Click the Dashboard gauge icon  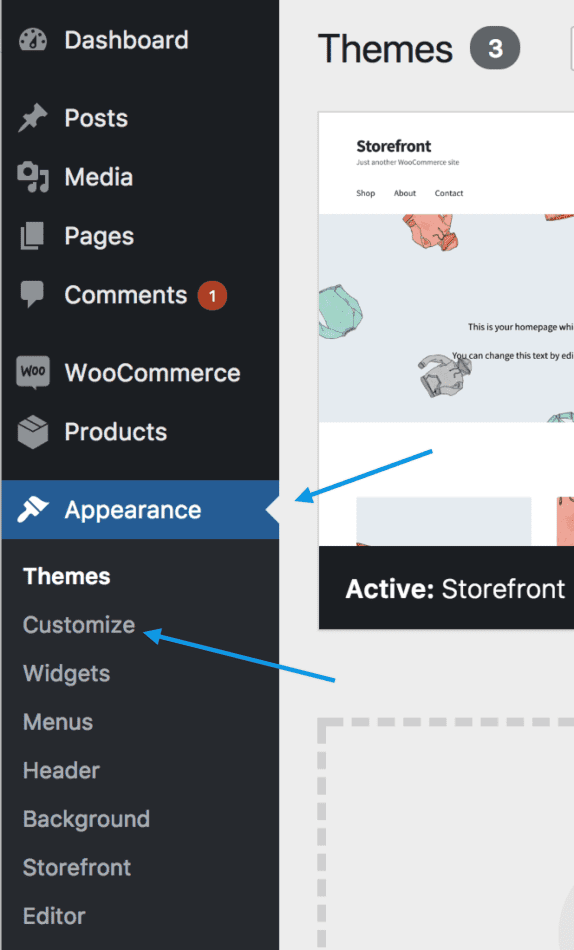pyautogui.click(x=33, y=40)
